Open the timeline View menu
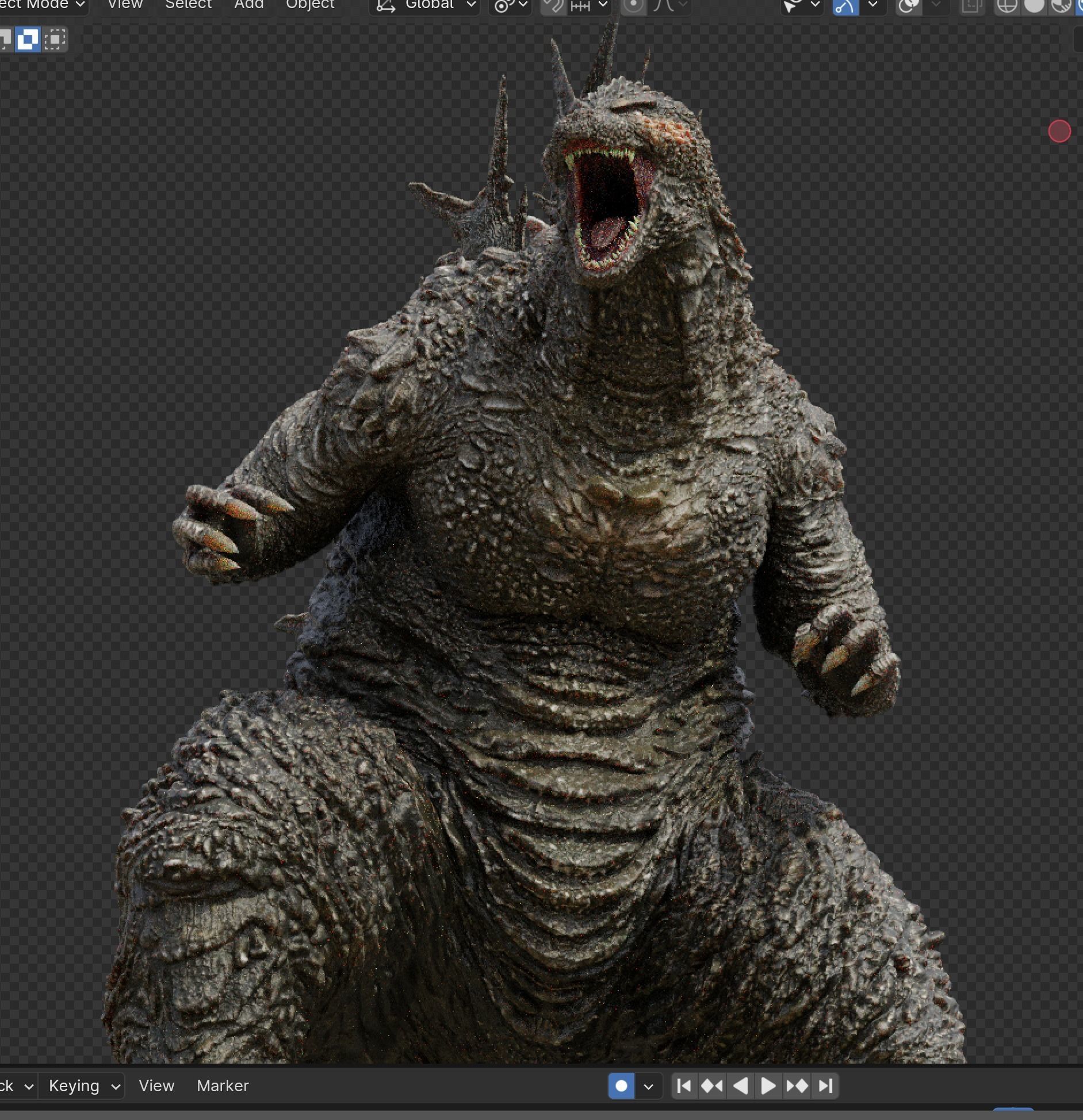 point(156,1086)
